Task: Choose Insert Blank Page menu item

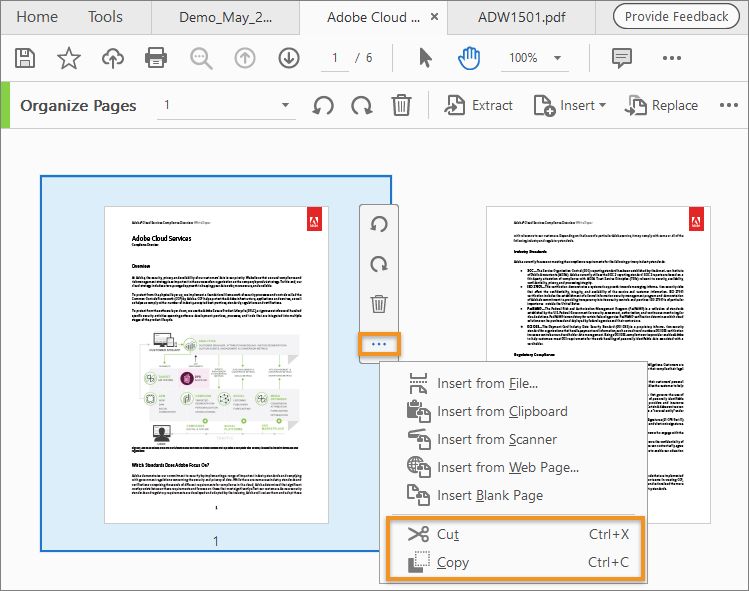Action: tap(514, 495)
